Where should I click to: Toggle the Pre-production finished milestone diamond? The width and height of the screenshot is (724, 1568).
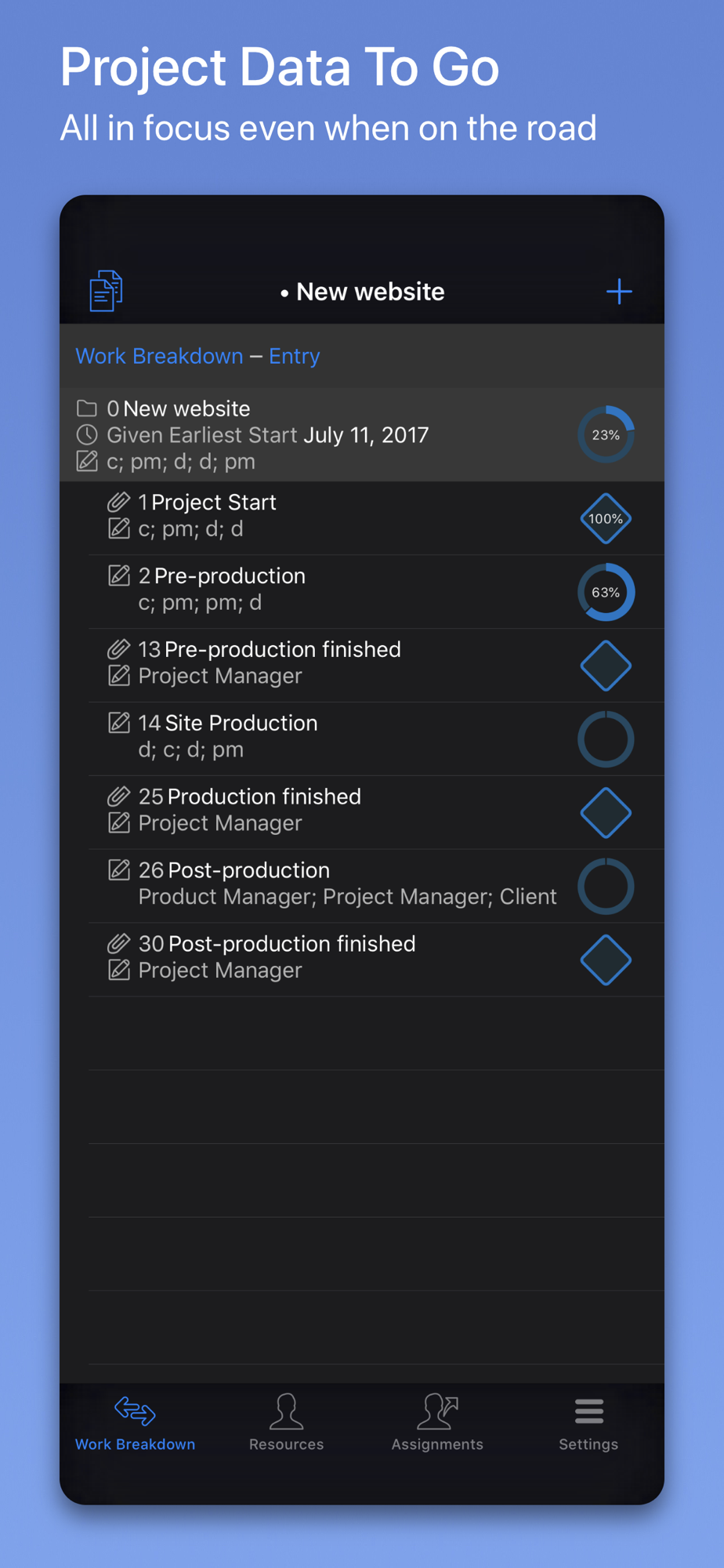point(606,666)
